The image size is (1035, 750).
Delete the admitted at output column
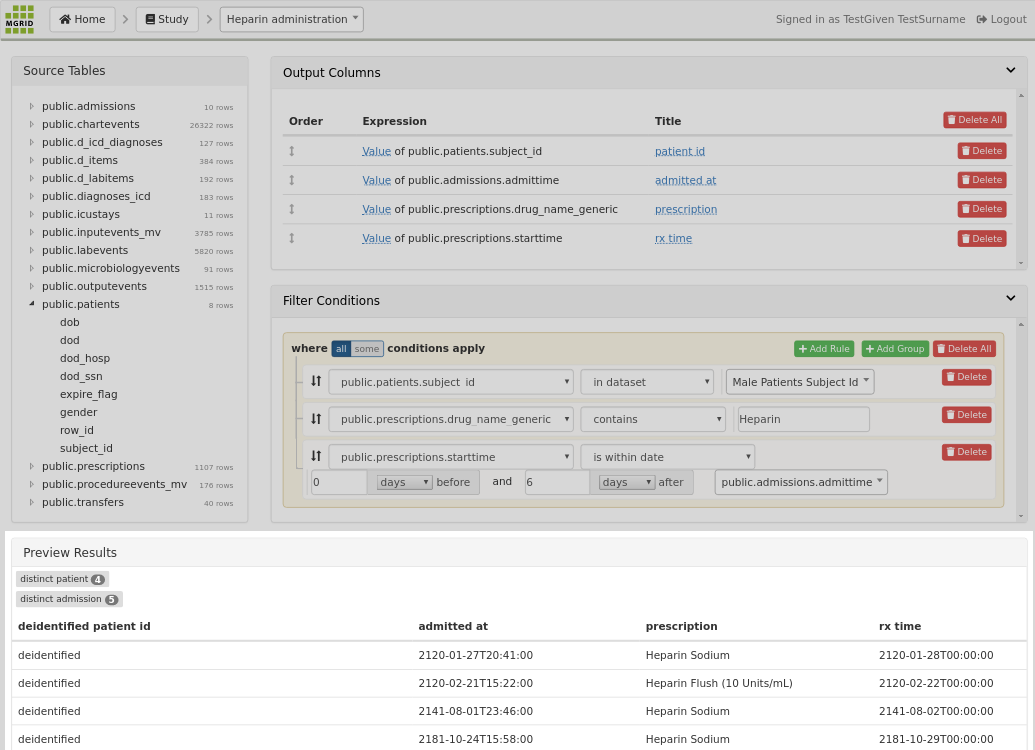(x=982, y=180)
